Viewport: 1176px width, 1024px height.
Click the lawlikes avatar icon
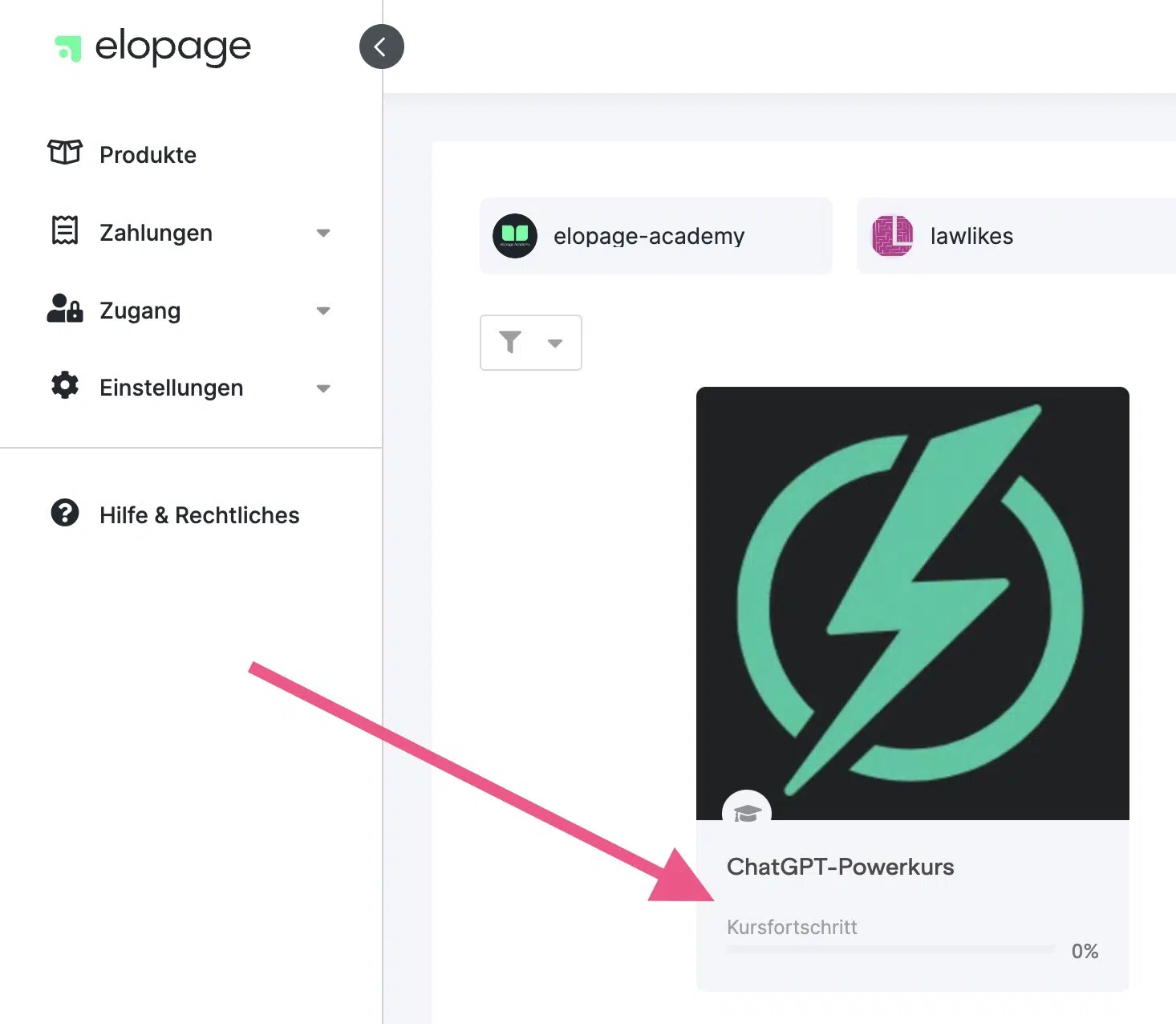[x=892, y=236]
